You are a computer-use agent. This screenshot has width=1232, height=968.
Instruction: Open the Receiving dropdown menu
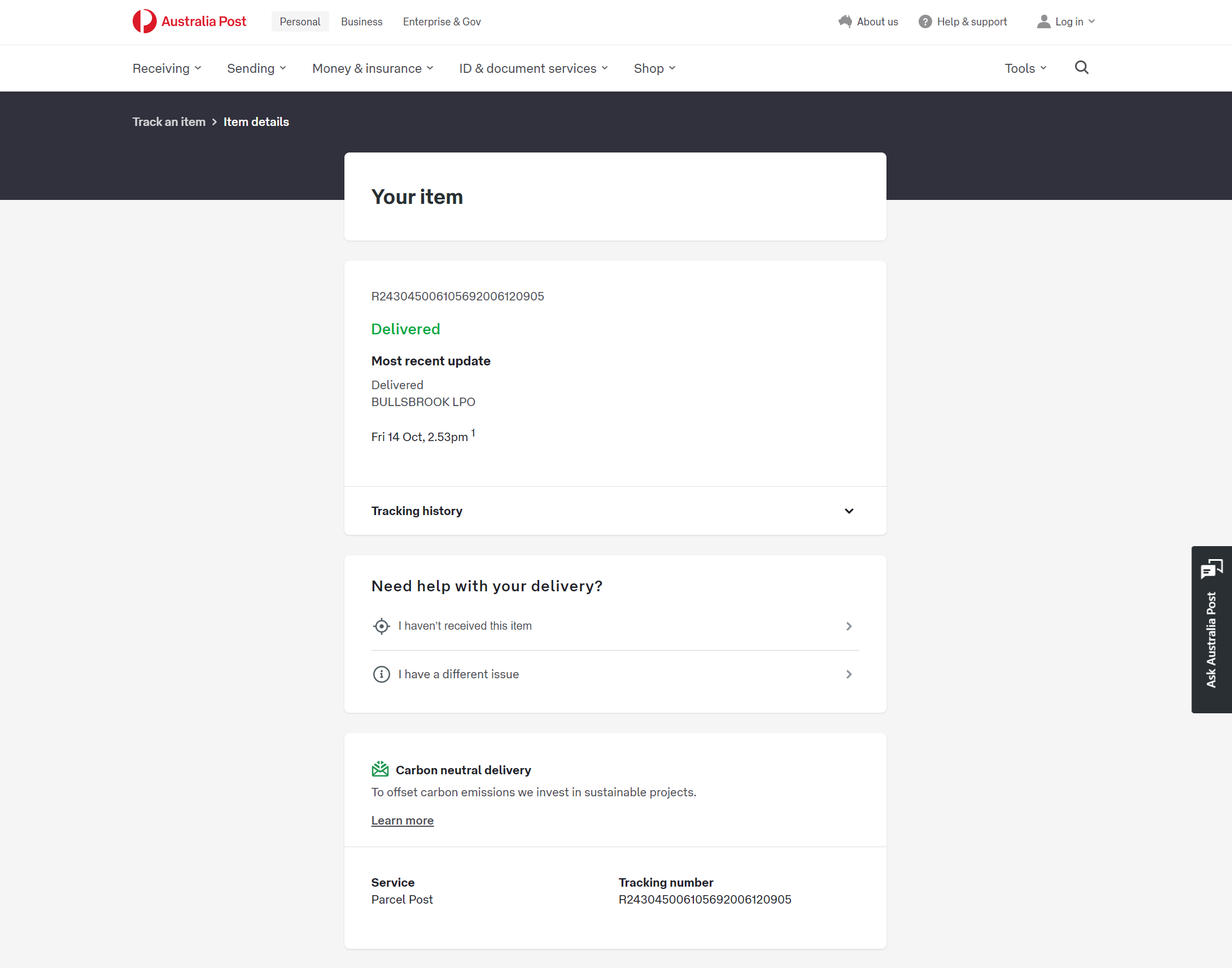[x=167, y=68]
